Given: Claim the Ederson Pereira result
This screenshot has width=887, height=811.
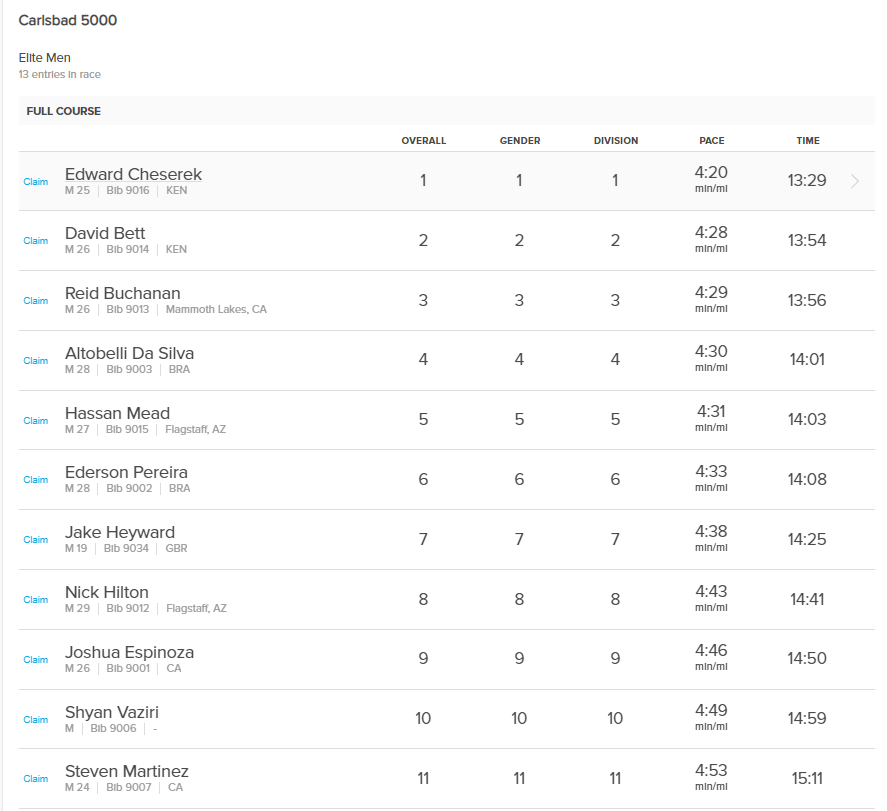Looking at the screenshot, I should [36, 480].
